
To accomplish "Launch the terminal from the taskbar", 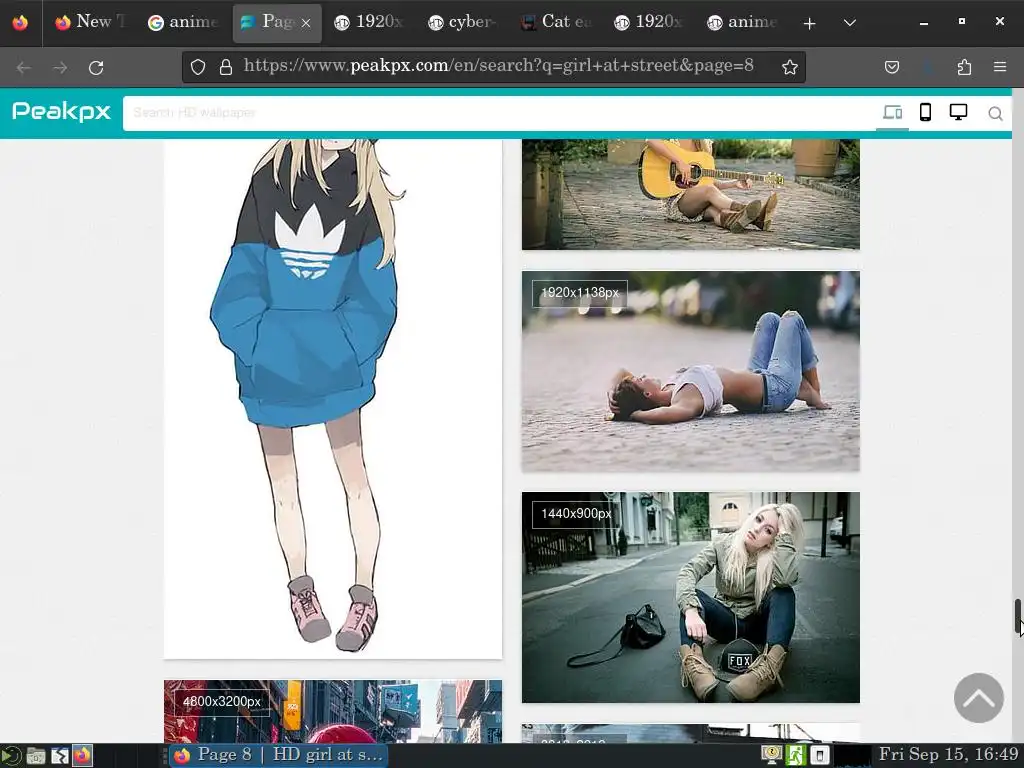I will 59,756.
